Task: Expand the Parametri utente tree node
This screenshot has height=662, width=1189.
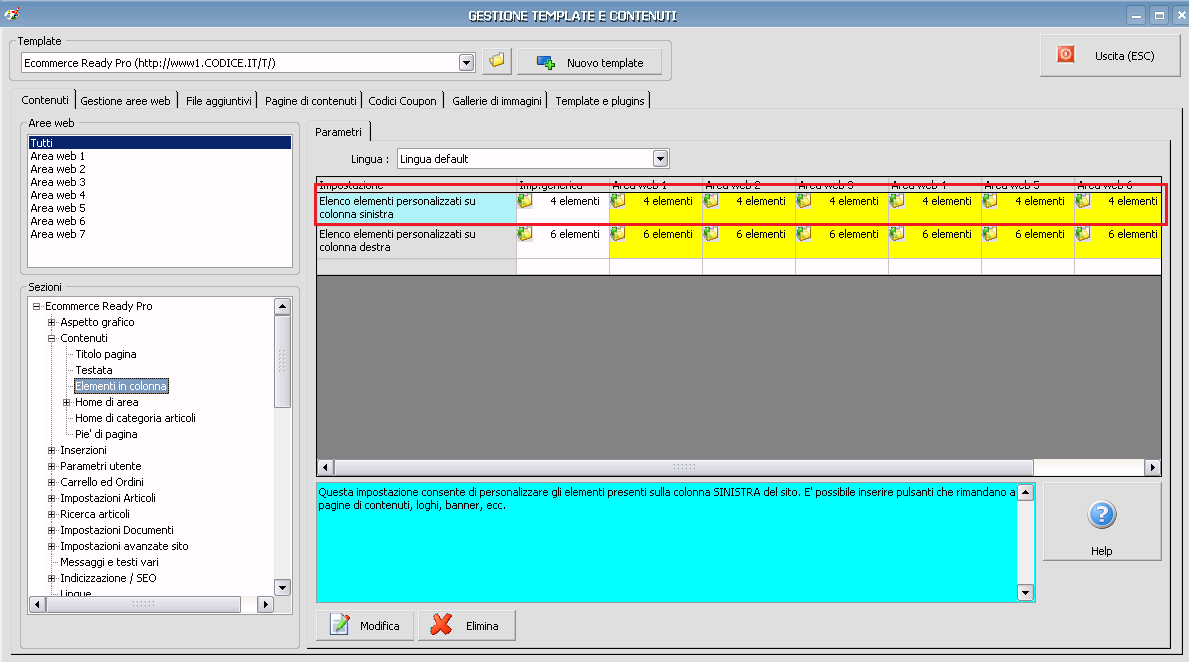Action: click(x=52, y=466)
